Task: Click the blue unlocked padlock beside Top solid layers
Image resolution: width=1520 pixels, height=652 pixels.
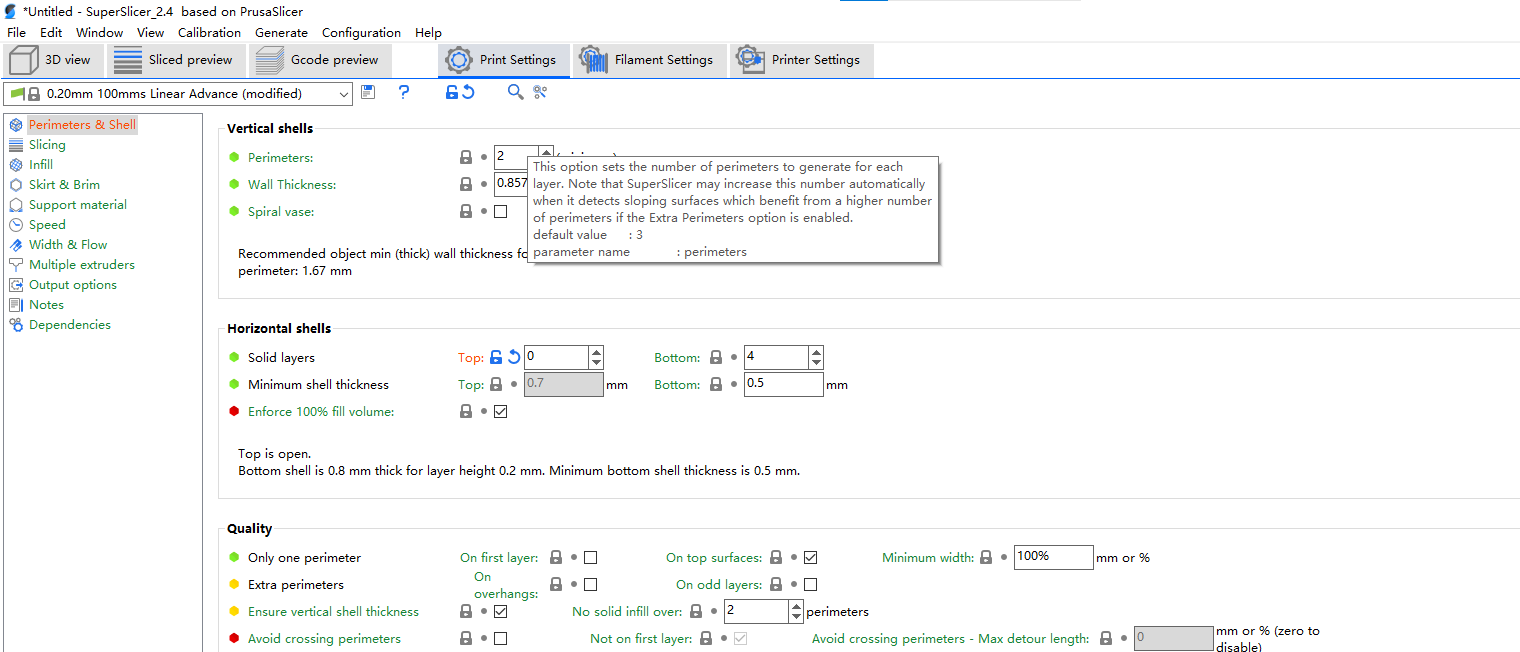Action: (496, 357)
